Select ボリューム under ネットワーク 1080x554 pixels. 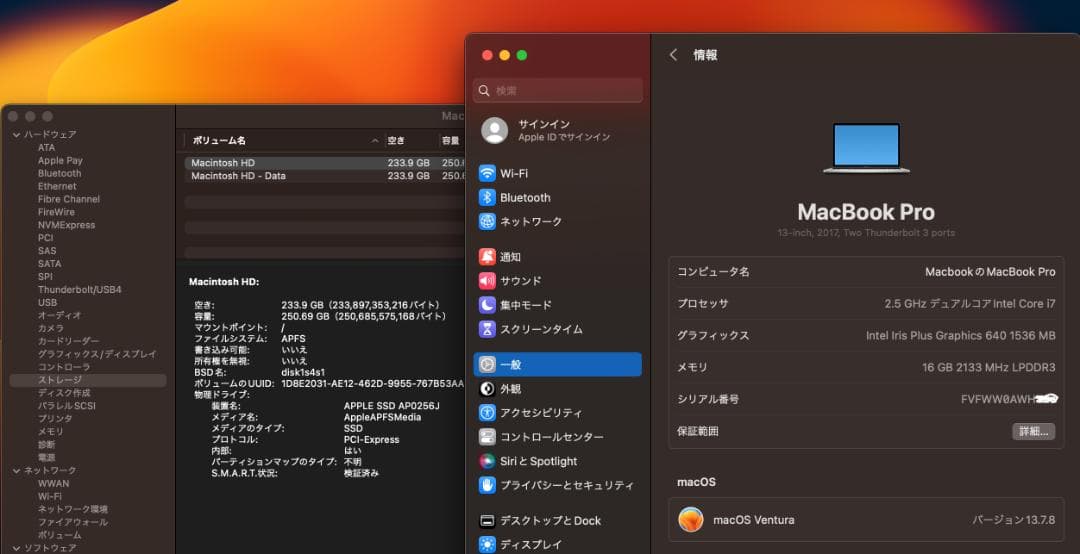59,535
